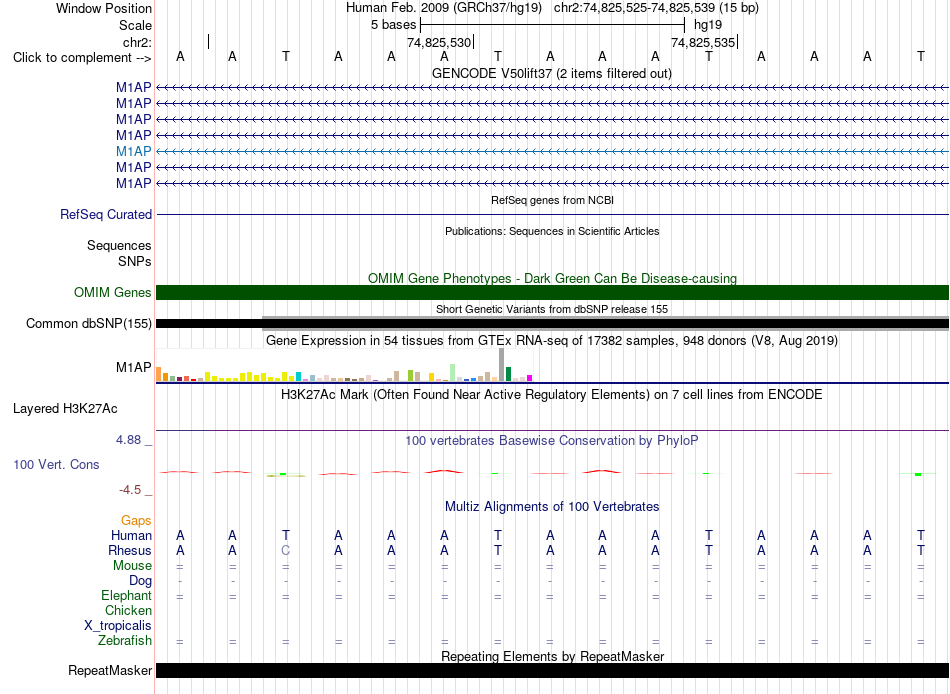
Task: Click the 4.88 upper PhyloP scale value
Action: click(x=128, y=440)
